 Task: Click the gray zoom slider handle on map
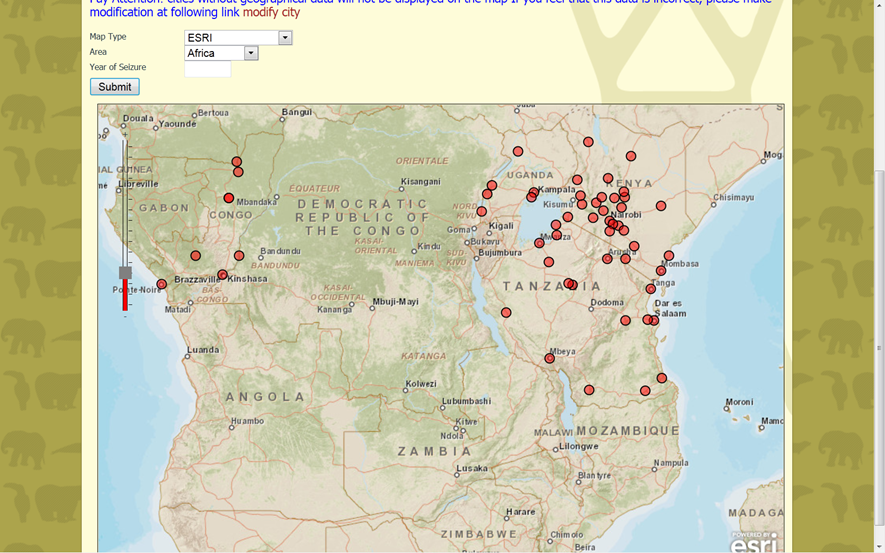125,272
